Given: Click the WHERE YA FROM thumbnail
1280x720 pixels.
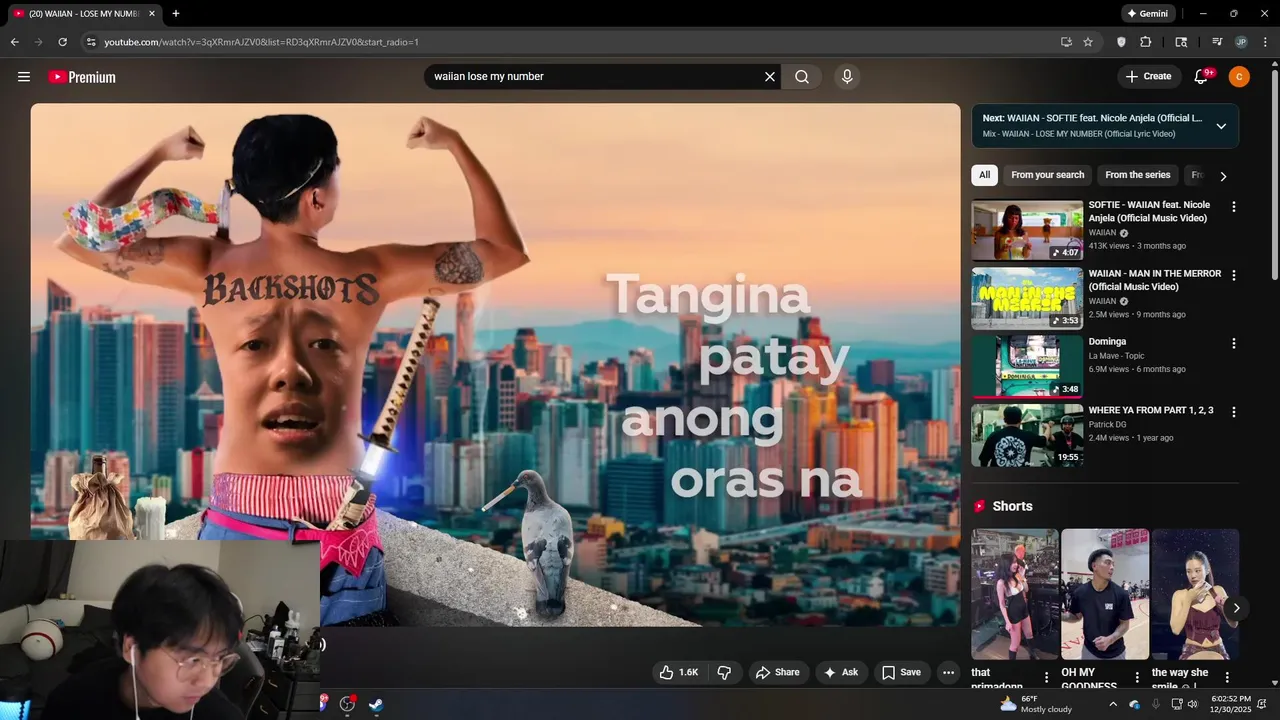Looking at the screenshot, I should (1027, 435).
